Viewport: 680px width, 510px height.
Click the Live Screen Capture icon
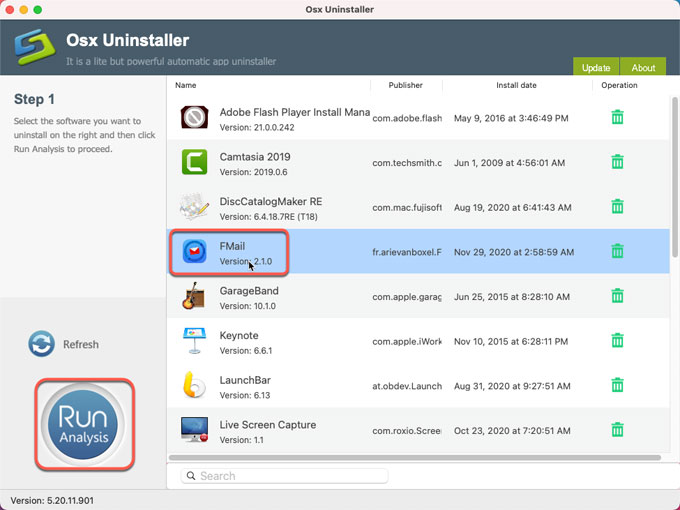click(x=194, y=430)
